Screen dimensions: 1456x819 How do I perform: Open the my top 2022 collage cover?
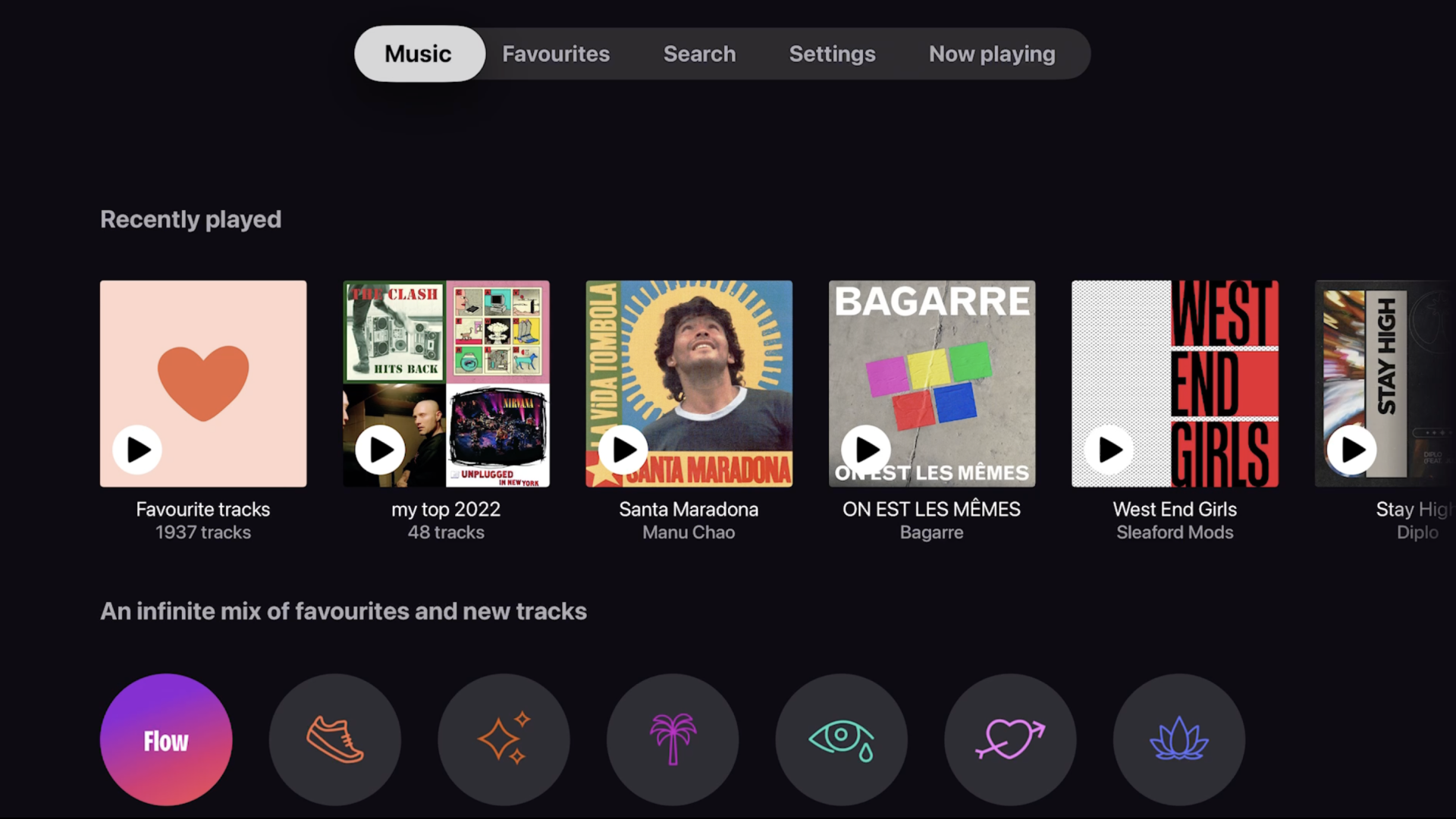446,384
